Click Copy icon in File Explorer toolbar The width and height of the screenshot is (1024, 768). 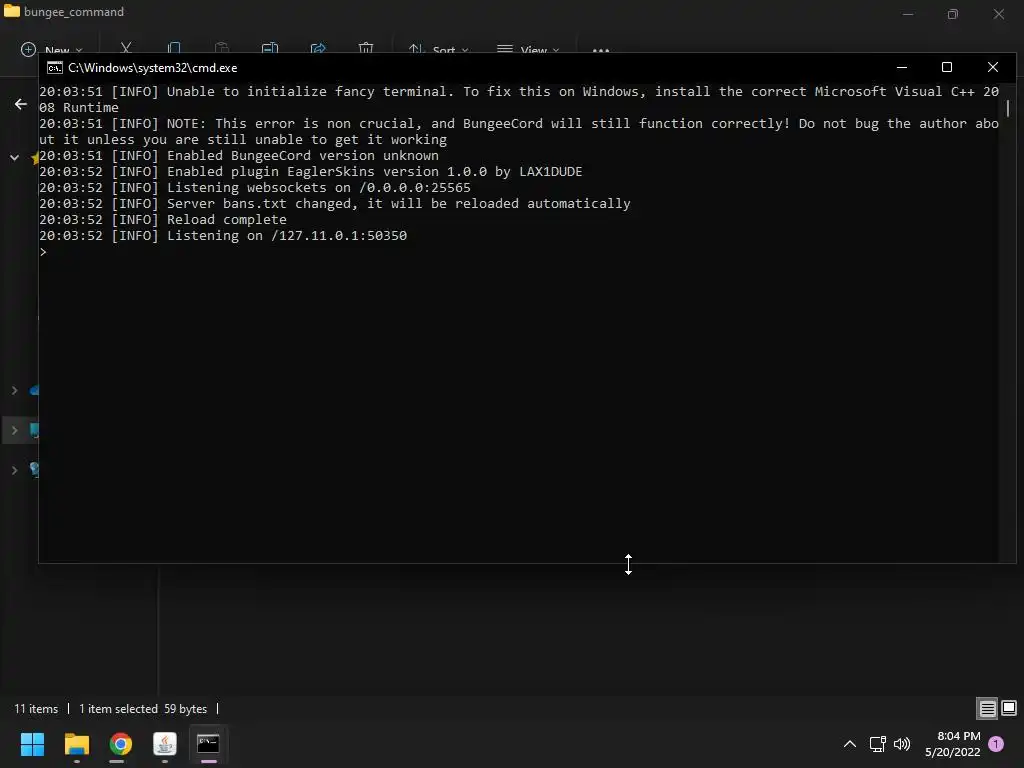(x=174, y=48)
